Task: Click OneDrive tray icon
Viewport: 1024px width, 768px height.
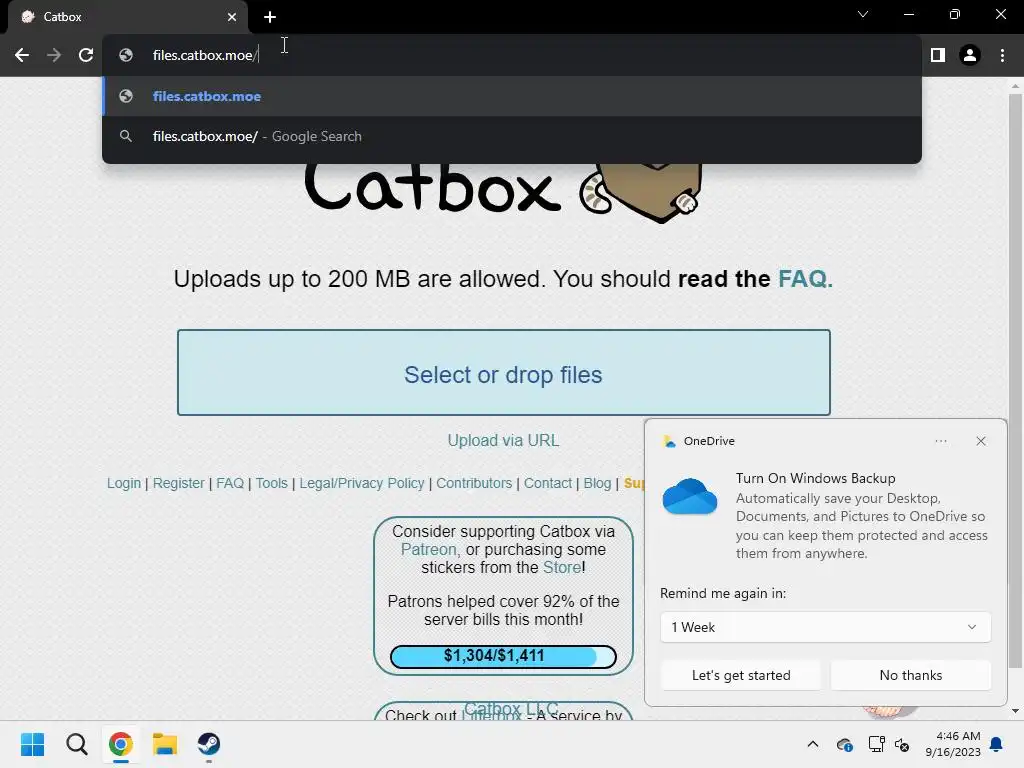Action: point(844,744)
